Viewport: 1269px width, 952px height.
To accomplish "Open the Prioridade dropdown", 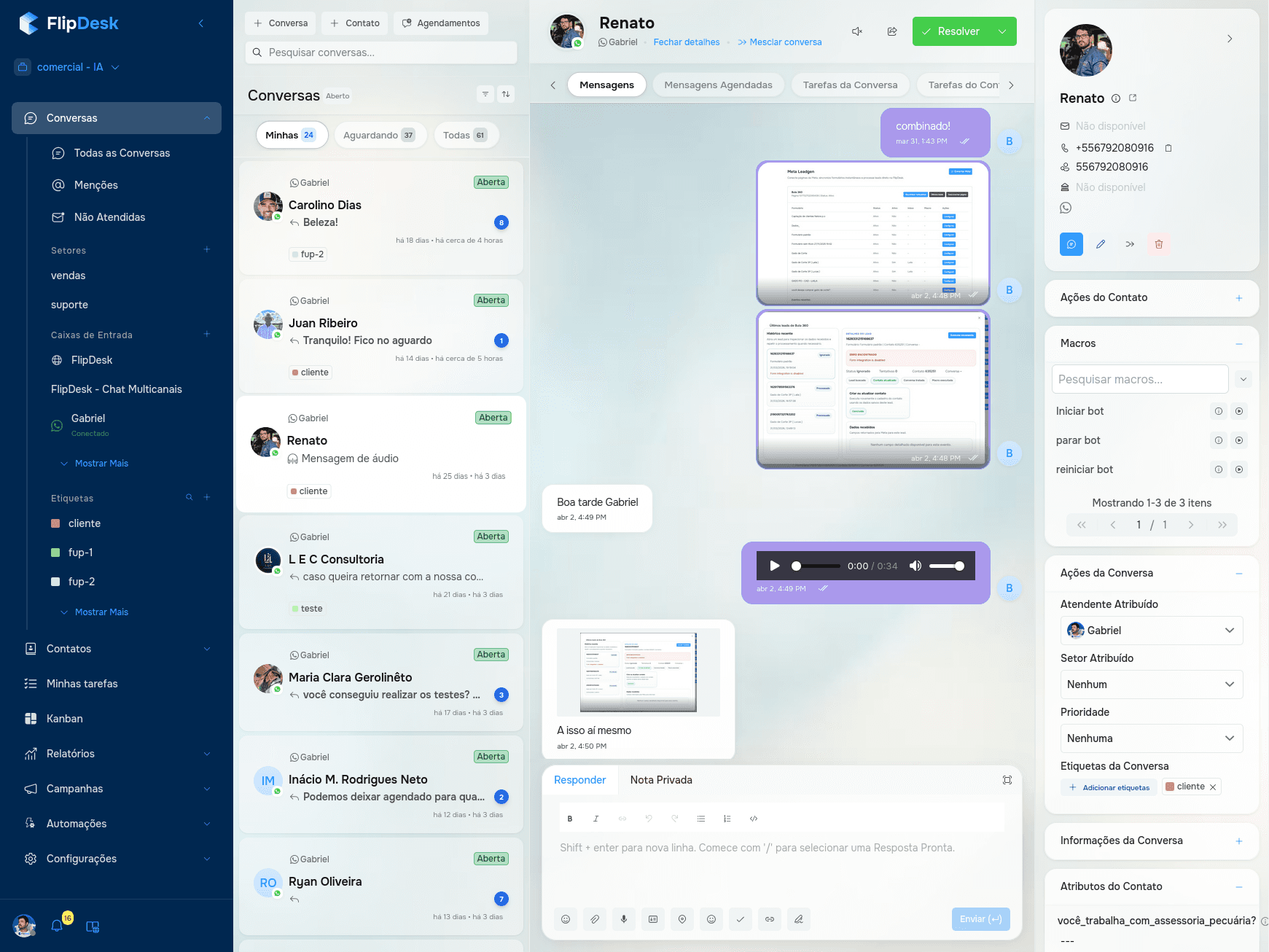I will [1151, 738].
